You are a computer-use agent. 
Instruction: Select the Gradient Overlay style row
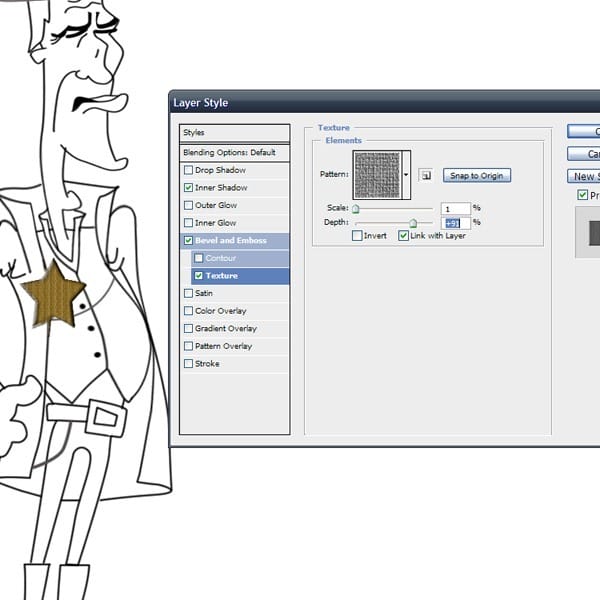(x=235, y=328)
